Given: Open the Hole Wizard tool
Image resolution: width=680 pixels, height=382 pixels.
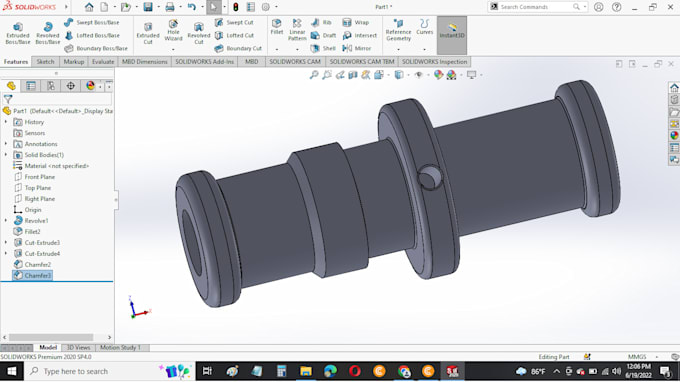Looking at the screenshot, I should (x=173, y=30).
